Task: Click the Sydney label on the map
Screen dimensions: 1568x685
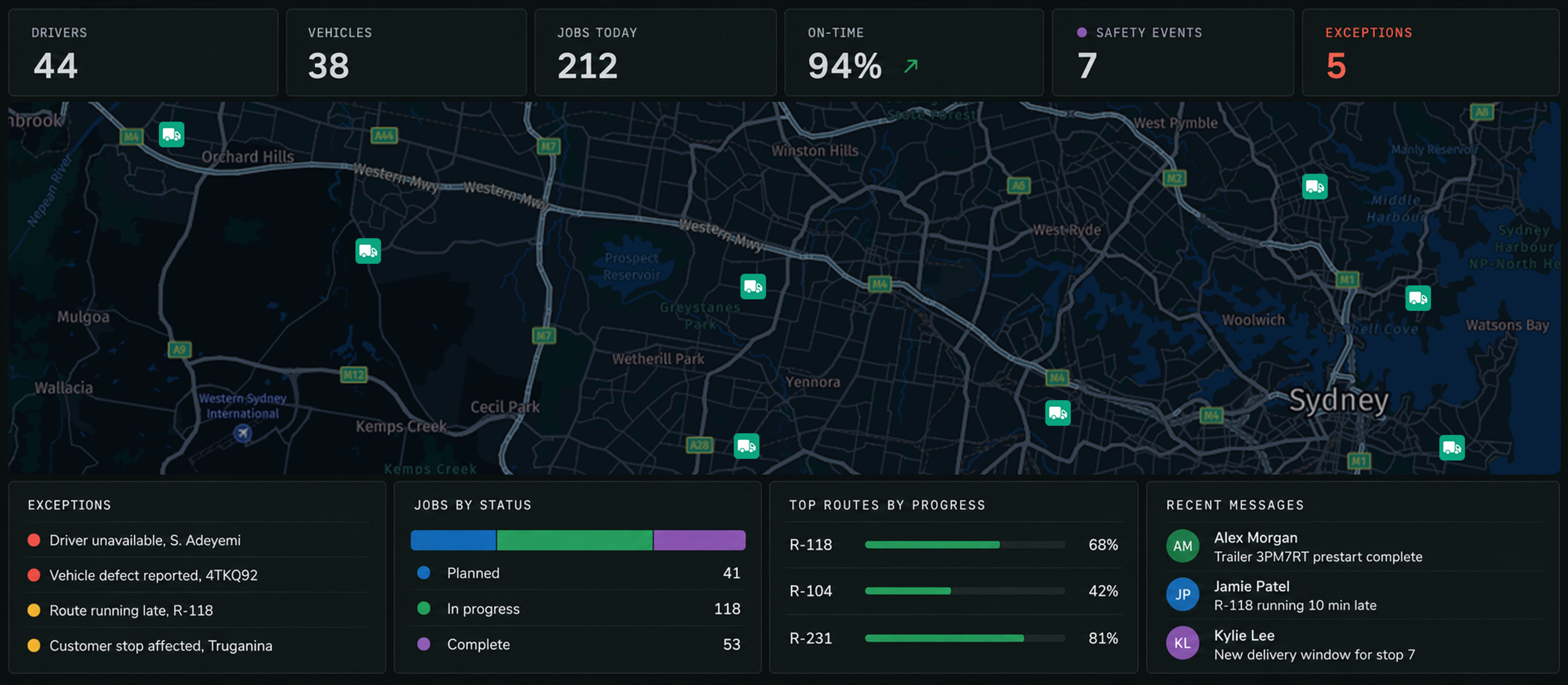Action: pyautogui.click(x=1339, y=401)
